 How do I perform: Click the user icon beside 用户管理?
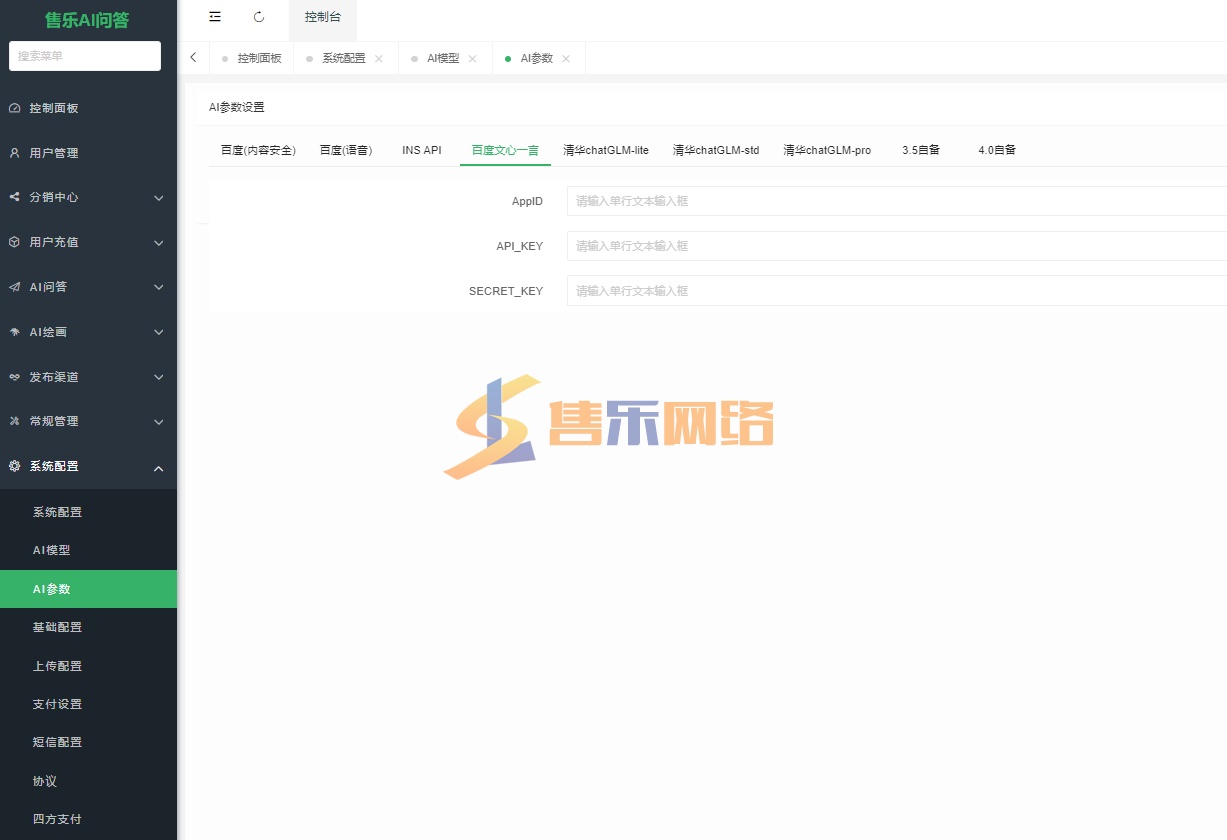coord(14,153)
